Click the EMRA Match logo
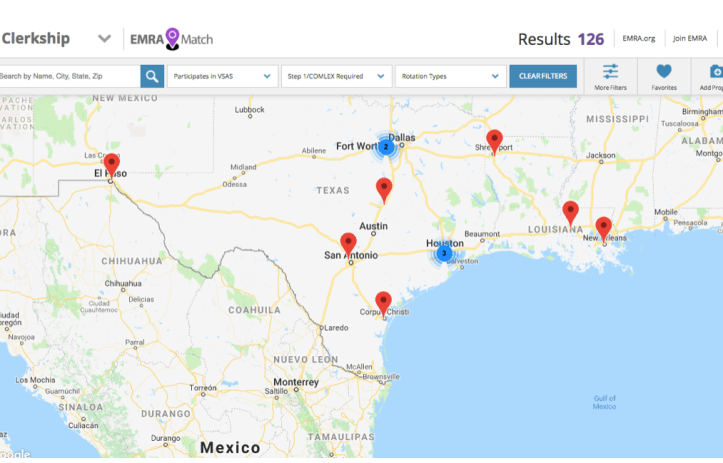Viewport: 723px width, 463px height. click(x=172, y=39)
